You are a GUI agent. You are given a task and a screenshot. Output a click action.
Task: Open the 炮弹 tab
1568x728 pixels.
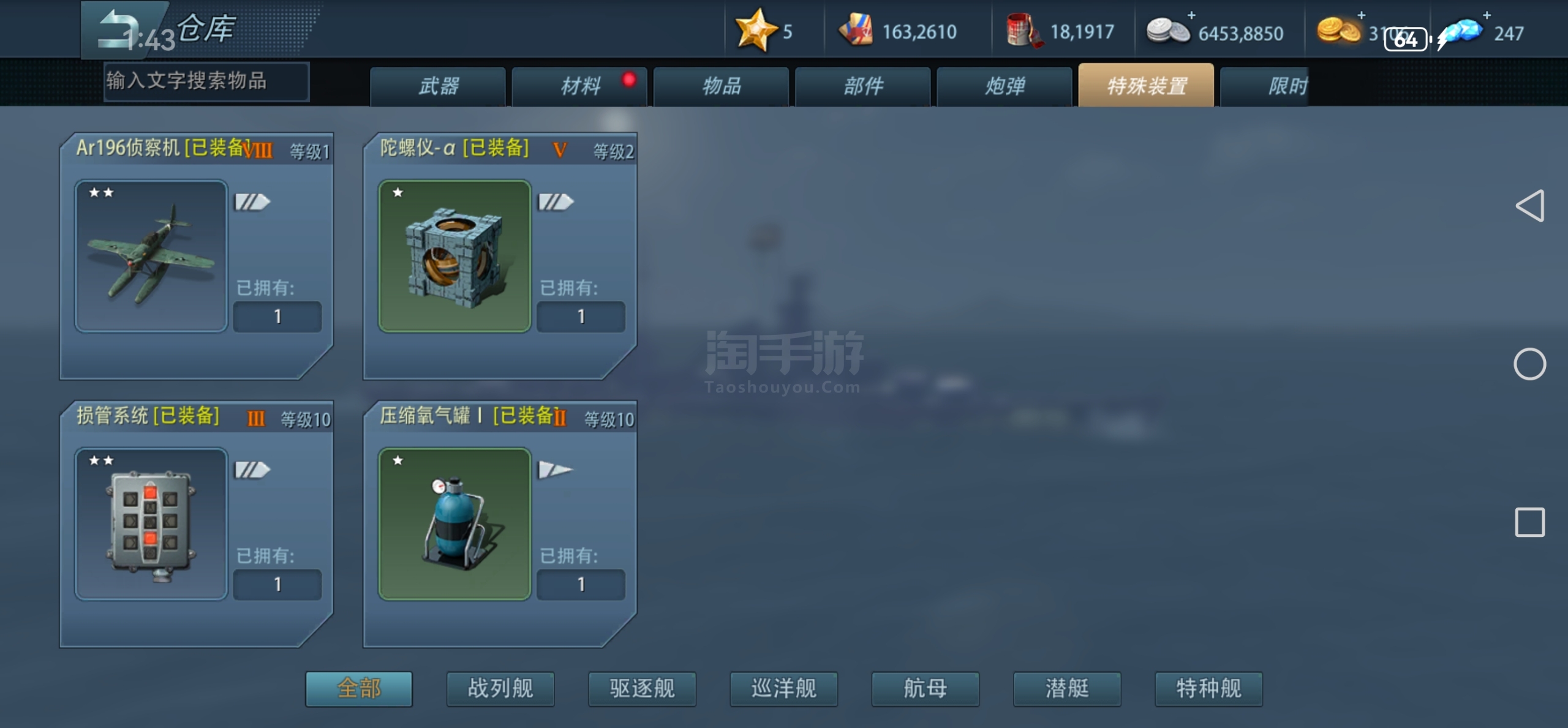(x=1005, y=86)
